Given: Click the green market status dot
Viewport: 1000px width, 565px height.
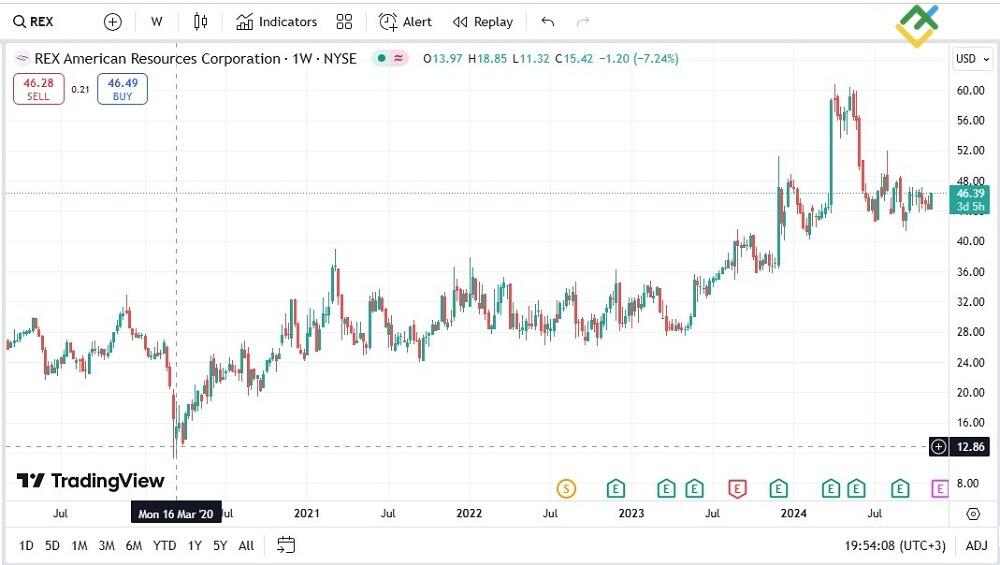Looking at the screenshot, I should [x=381, y=58].
